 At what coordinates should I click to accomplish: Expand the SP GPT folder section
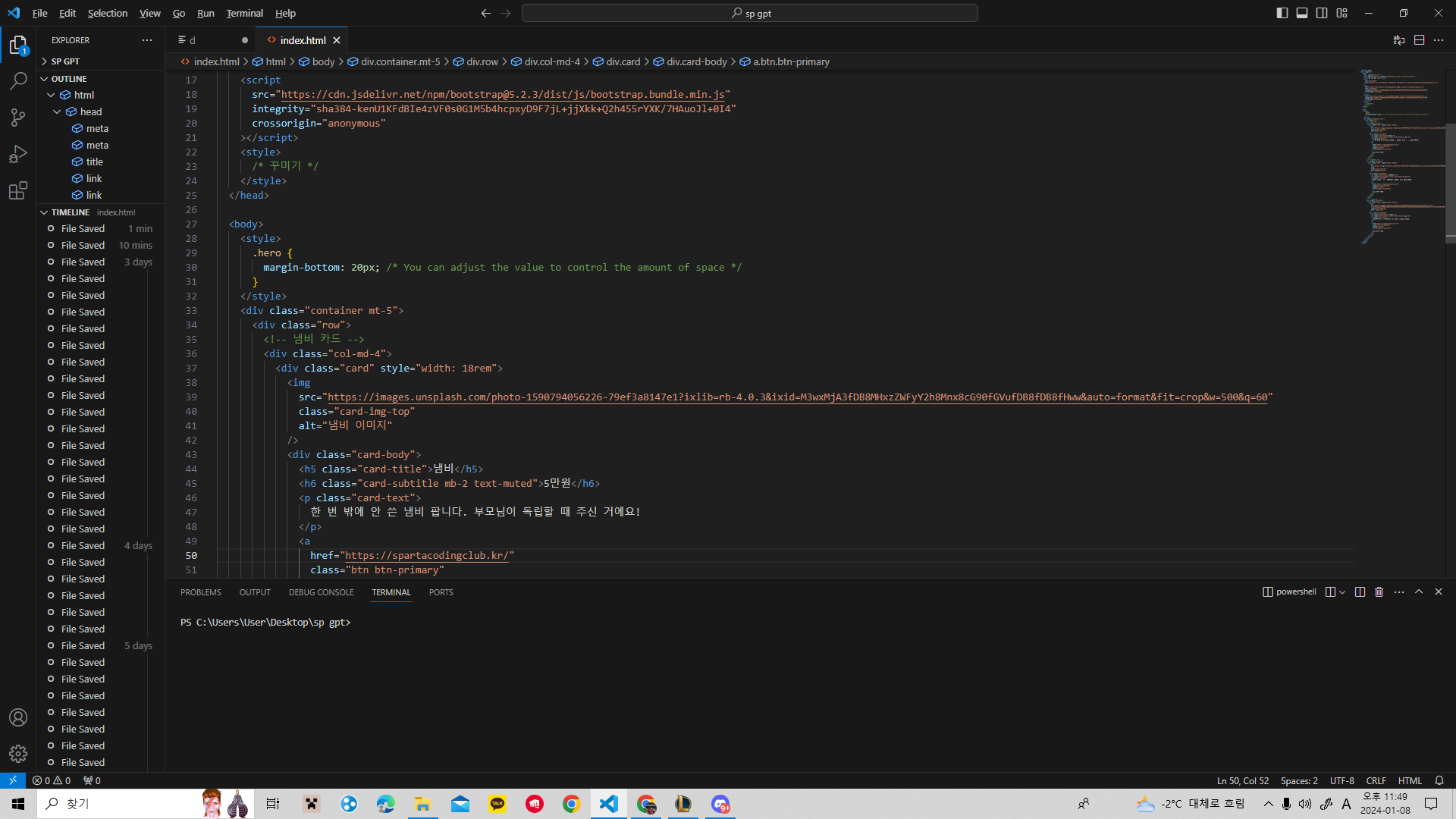click(101, 61)
